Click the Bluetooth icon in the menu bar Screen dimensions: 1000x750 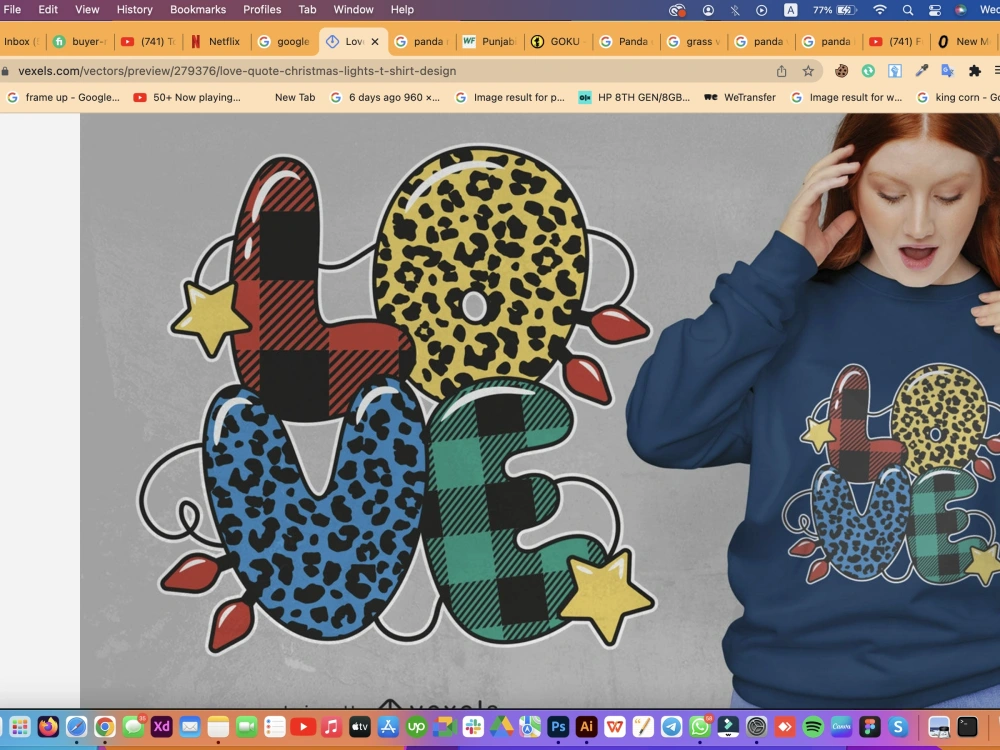[735, 10]
